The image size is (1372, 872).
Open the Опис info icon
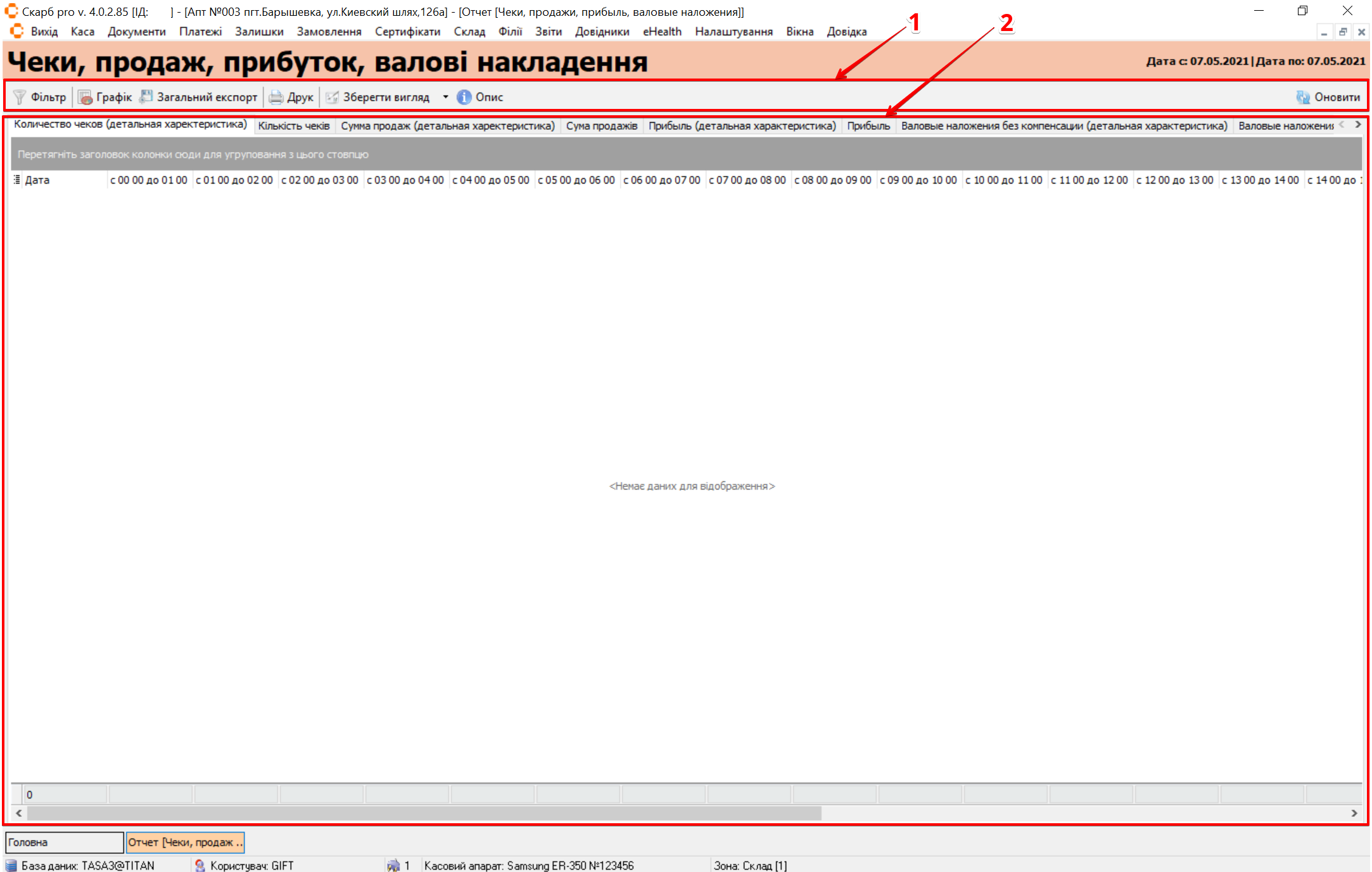click(x=464, y=97)
